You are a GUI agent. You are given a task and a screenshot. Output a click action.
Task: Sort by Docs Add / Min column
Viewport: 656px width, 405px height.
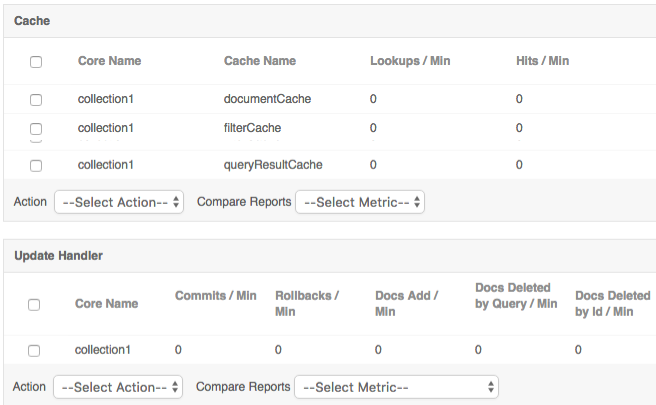pyautogui.click(x=406, y=303)
